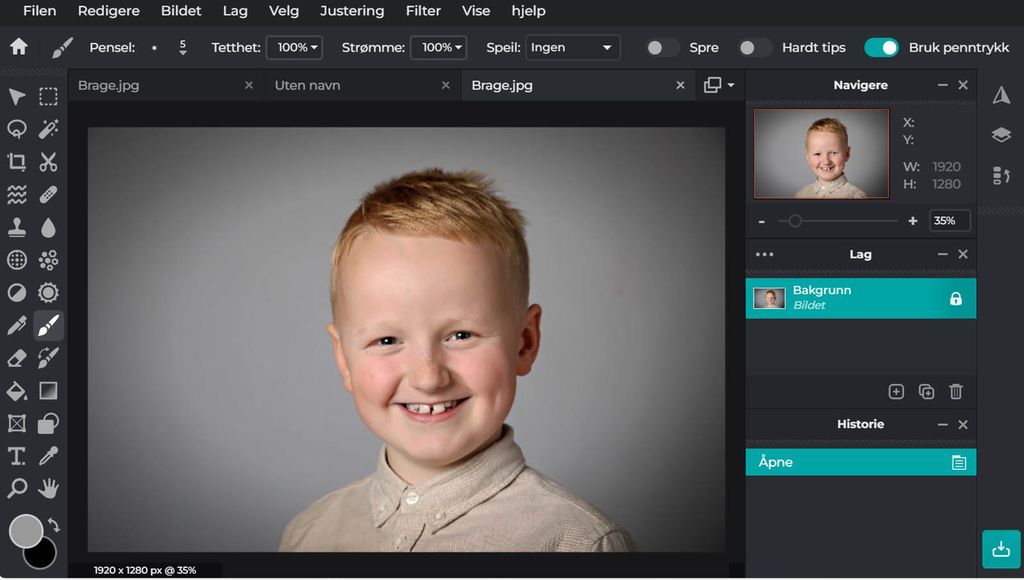Screen dimensions: 1024x580
Task: Select the Bakgrunn layer thumbnail
Action: tap(769, 297)
